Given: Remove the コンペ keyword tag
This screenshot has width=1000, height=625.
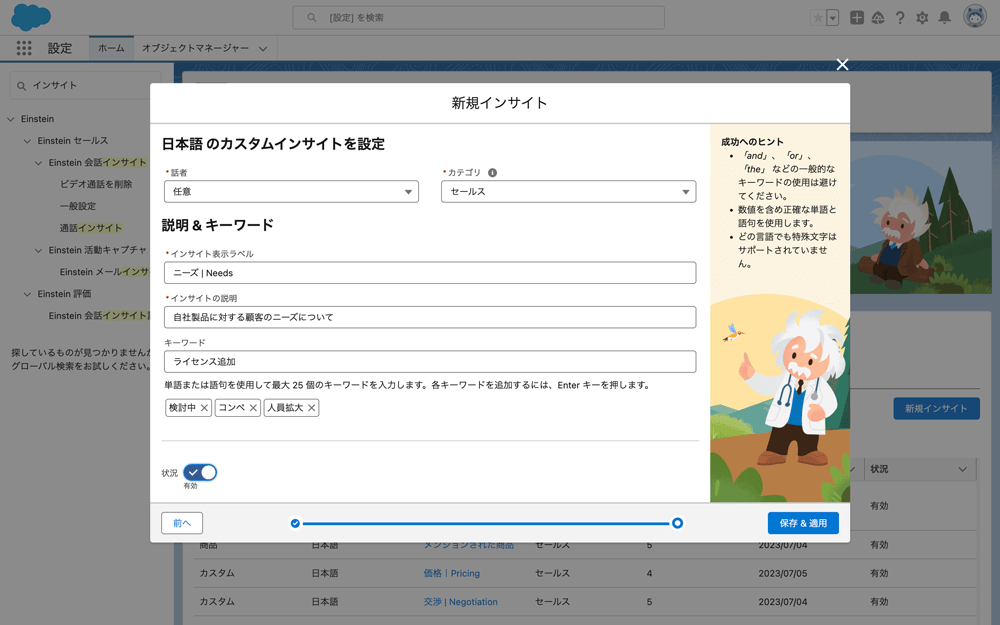Looking at the screenshot, I should 253,408.
